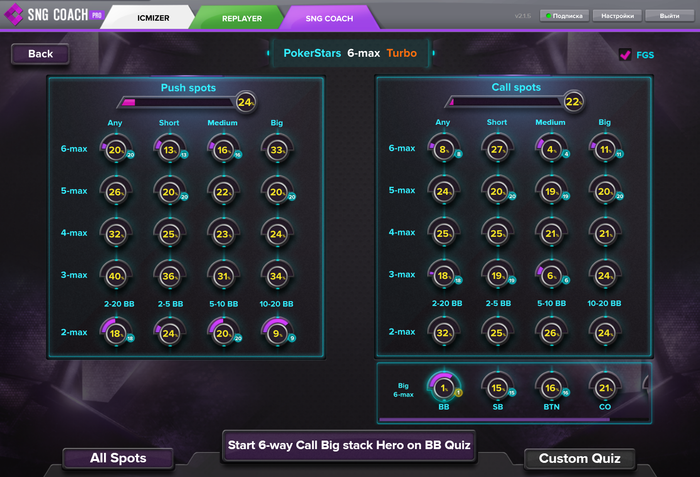Click the Push spots overall progress bar
The height and width of the screenshot is (477, 700).
[177, 102]
